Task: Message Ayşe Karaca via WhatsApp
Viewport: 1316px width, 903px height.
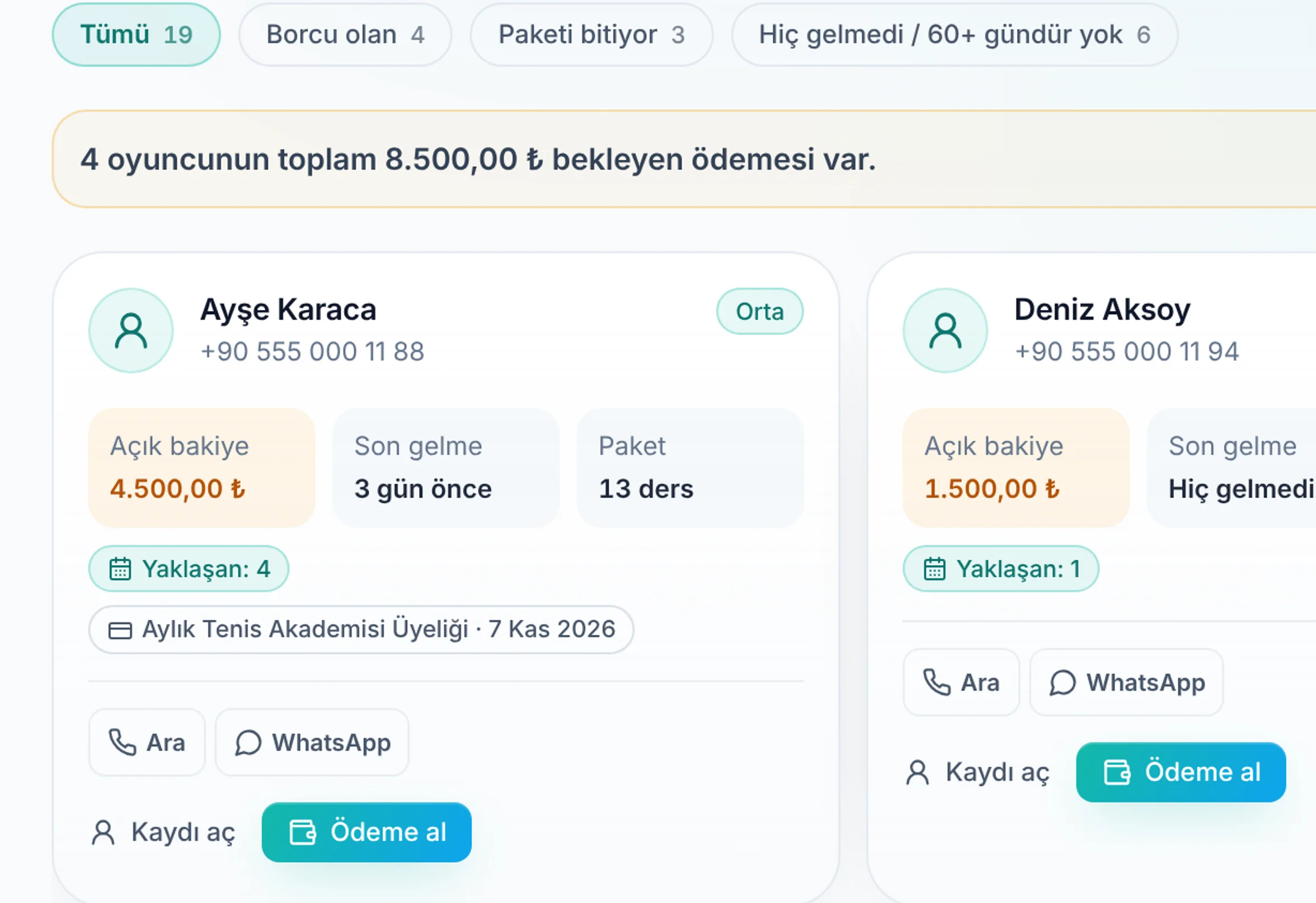Action: [312, 742]
